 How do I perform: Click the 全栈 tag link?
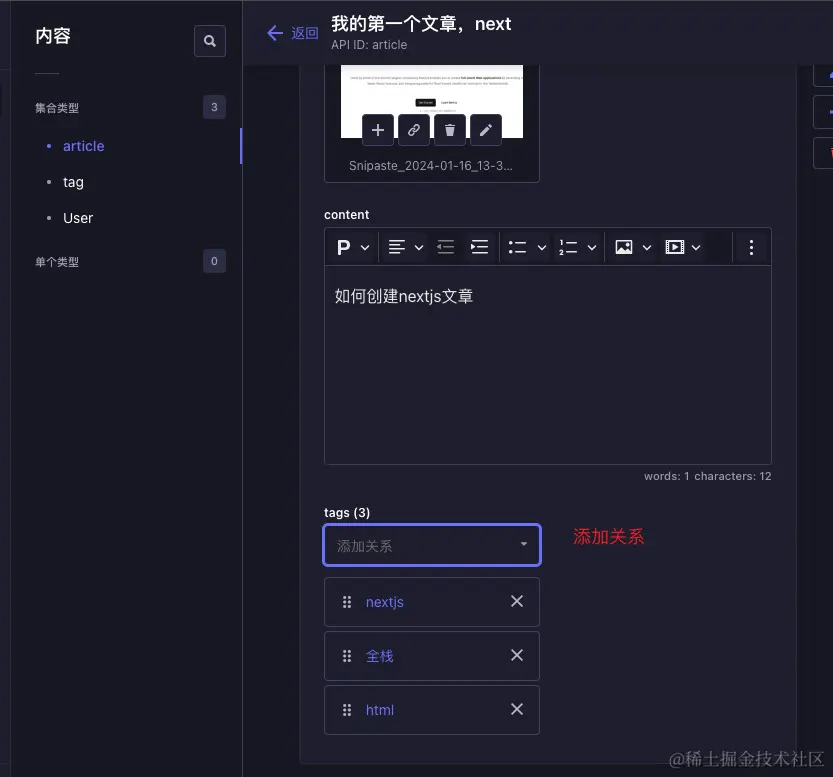(379, 656)
